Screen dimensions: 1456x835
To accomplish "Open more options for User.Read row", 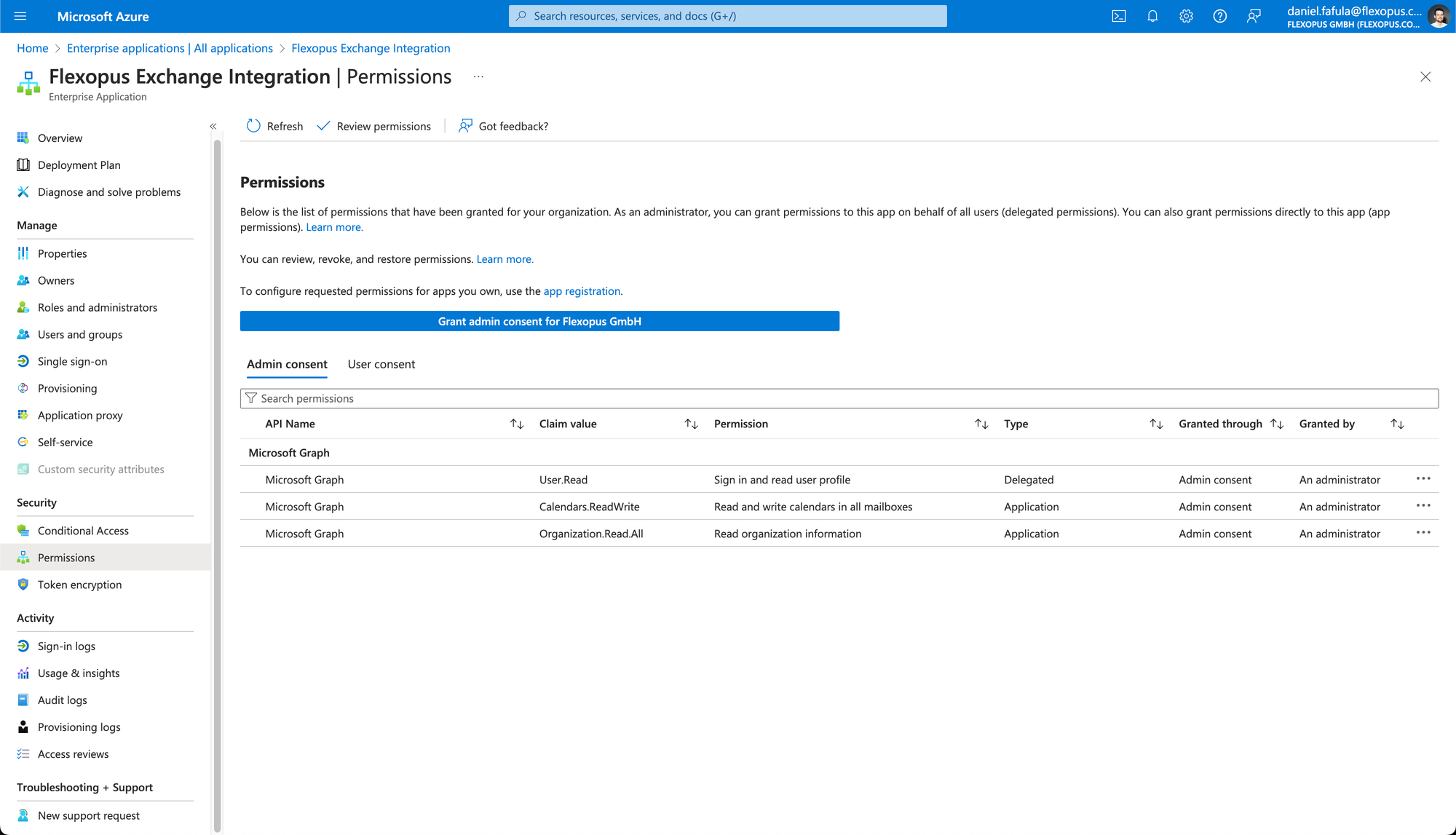I will click(x=1423, y=479).
